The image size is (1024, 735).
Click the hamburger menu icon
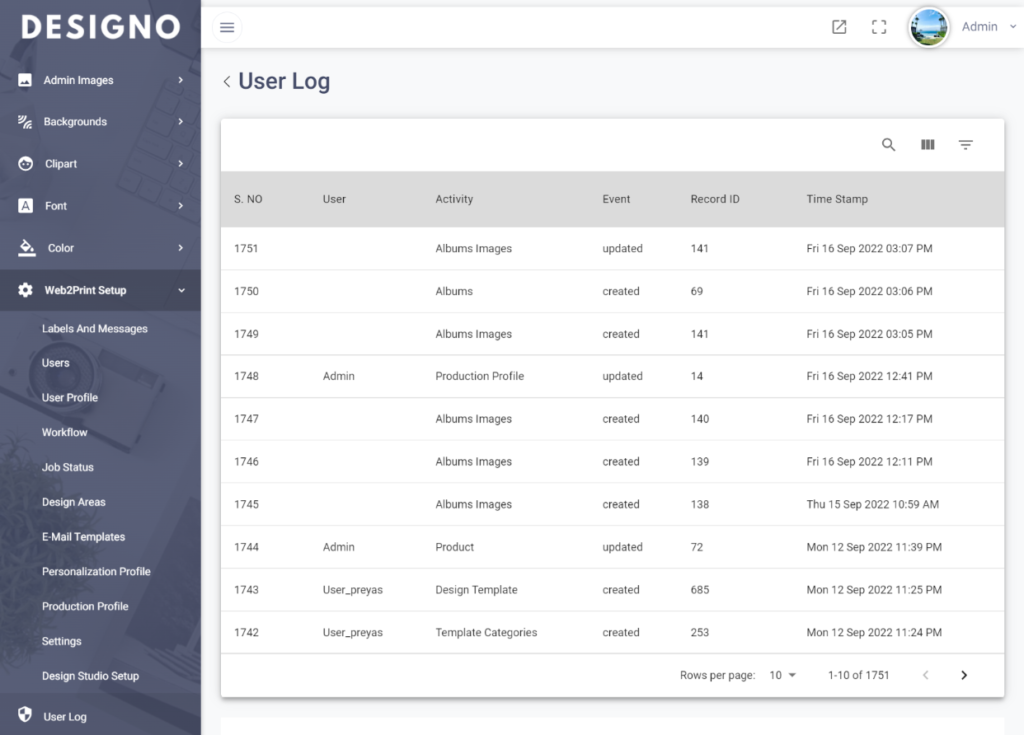click(x=227, y=27)
